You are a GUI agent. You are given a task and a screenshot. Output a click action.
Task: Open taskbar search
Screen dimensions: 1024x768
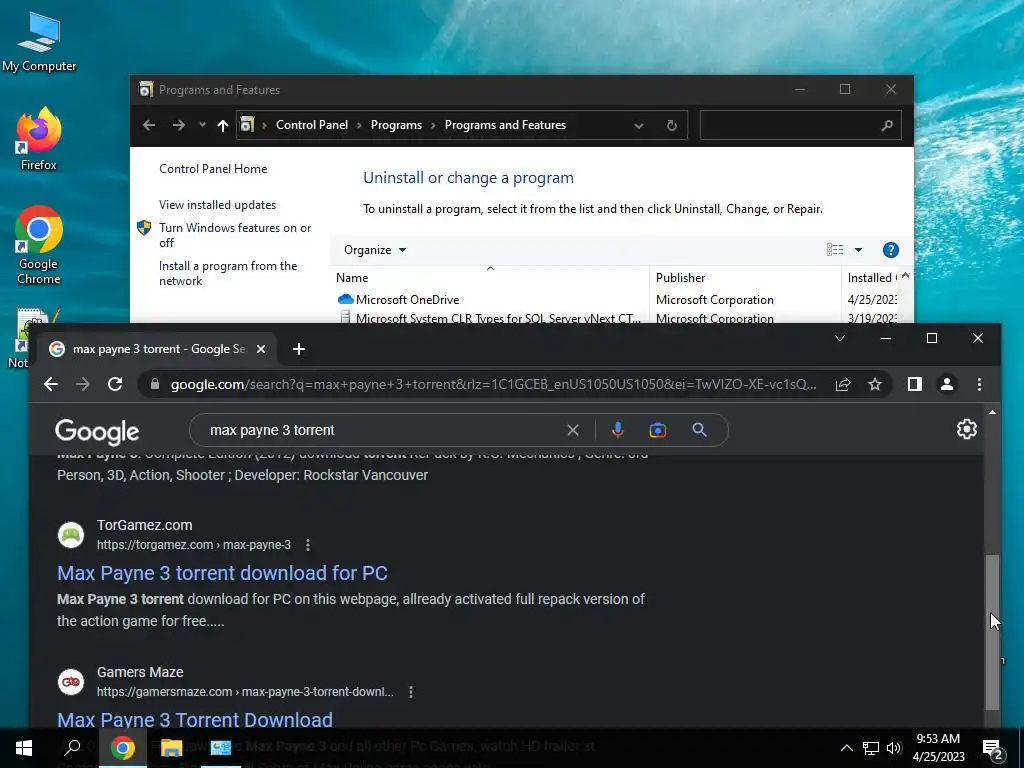pyautogui.click(x=72, y=748)
